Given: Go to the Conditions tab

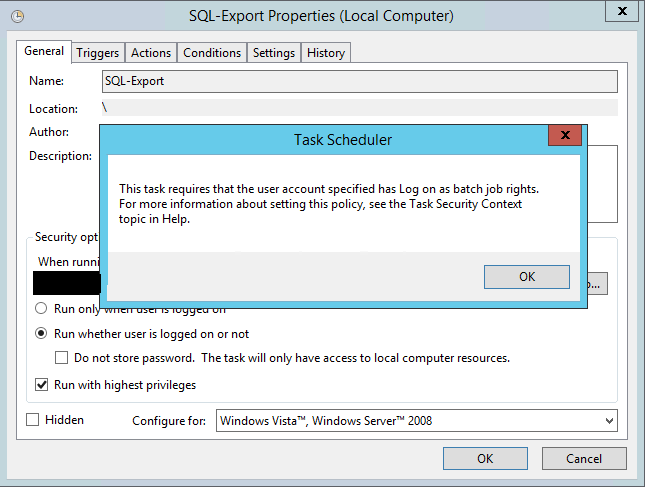Looking at the screenshot, I should [x=212, y=53].
